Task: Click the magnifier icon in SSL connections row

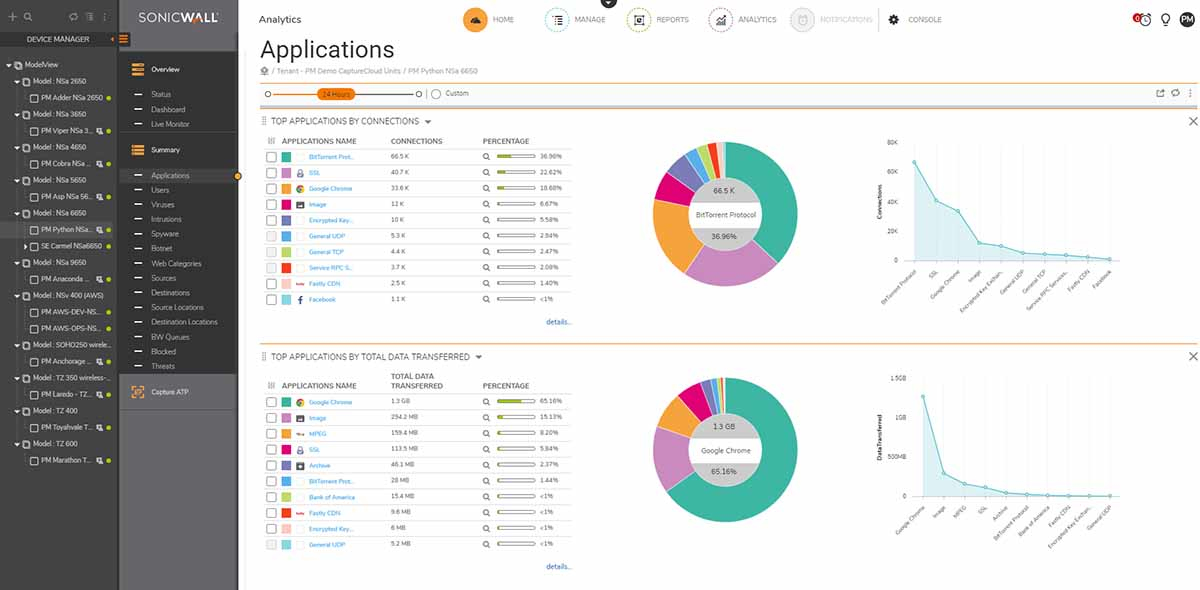Action: [487, 172]
